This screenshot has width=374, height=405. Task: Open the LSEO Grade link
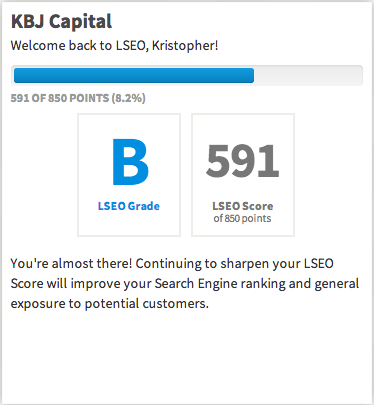pyautogui.click(x=129, y=206)
